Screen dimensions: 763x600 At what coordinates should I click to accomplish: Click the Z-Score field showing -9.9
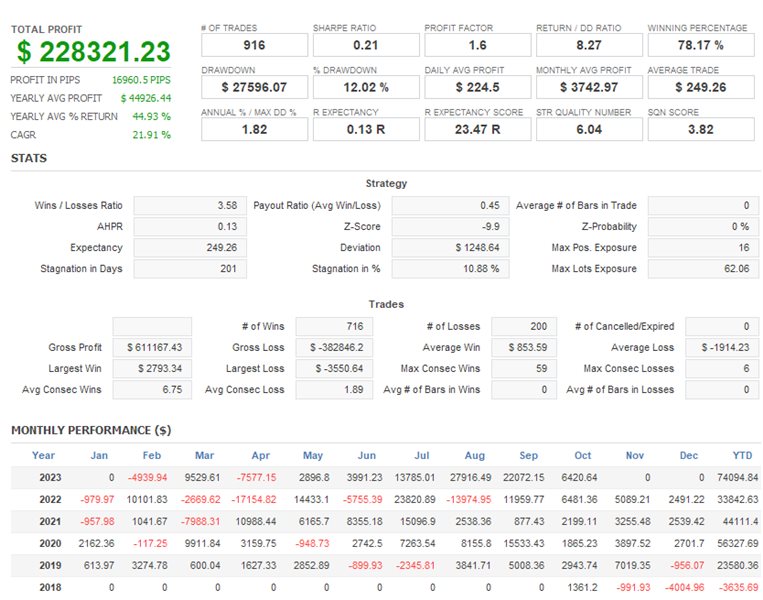(450, 226)
